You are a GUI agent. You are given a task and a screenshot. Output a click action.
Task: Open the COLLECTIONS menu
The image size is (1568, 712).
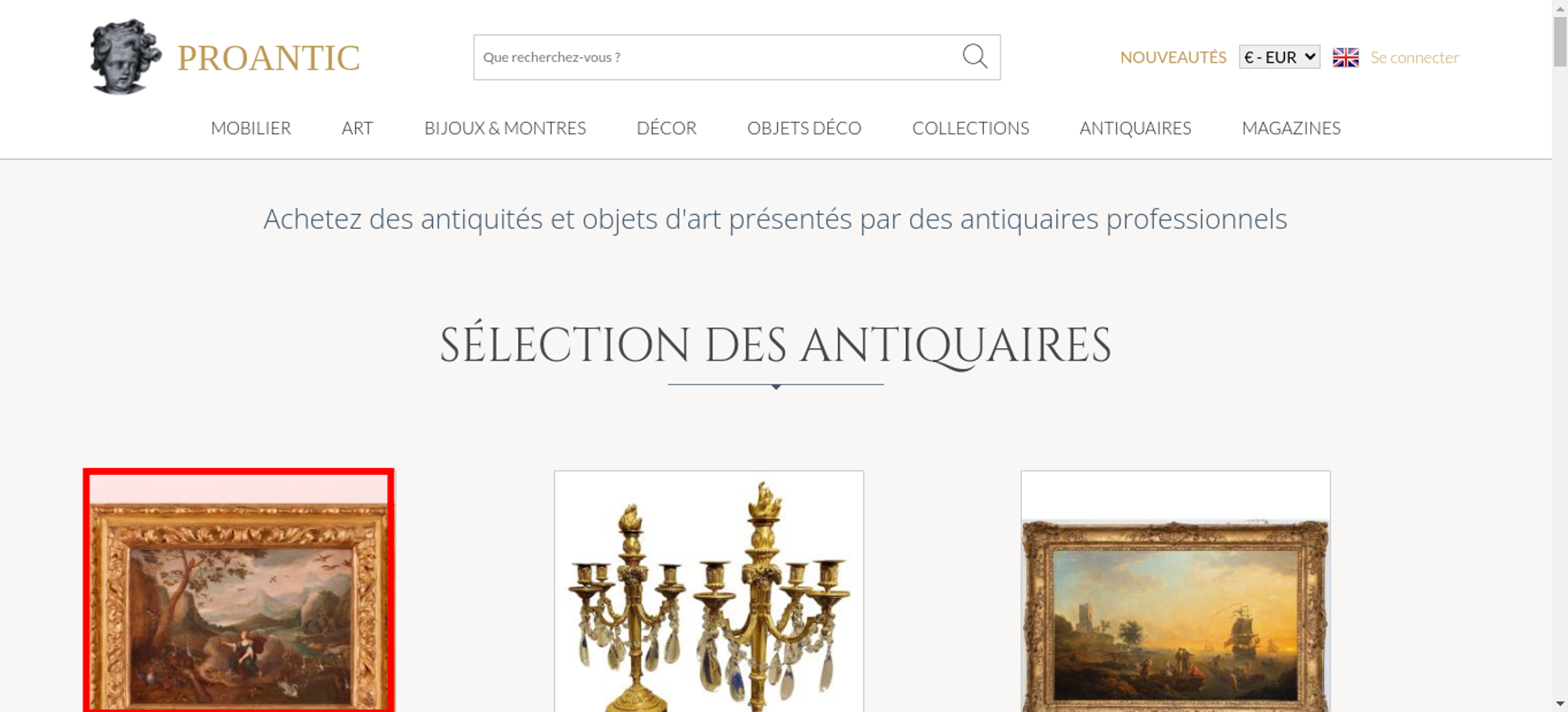click(x=971, y=128)
